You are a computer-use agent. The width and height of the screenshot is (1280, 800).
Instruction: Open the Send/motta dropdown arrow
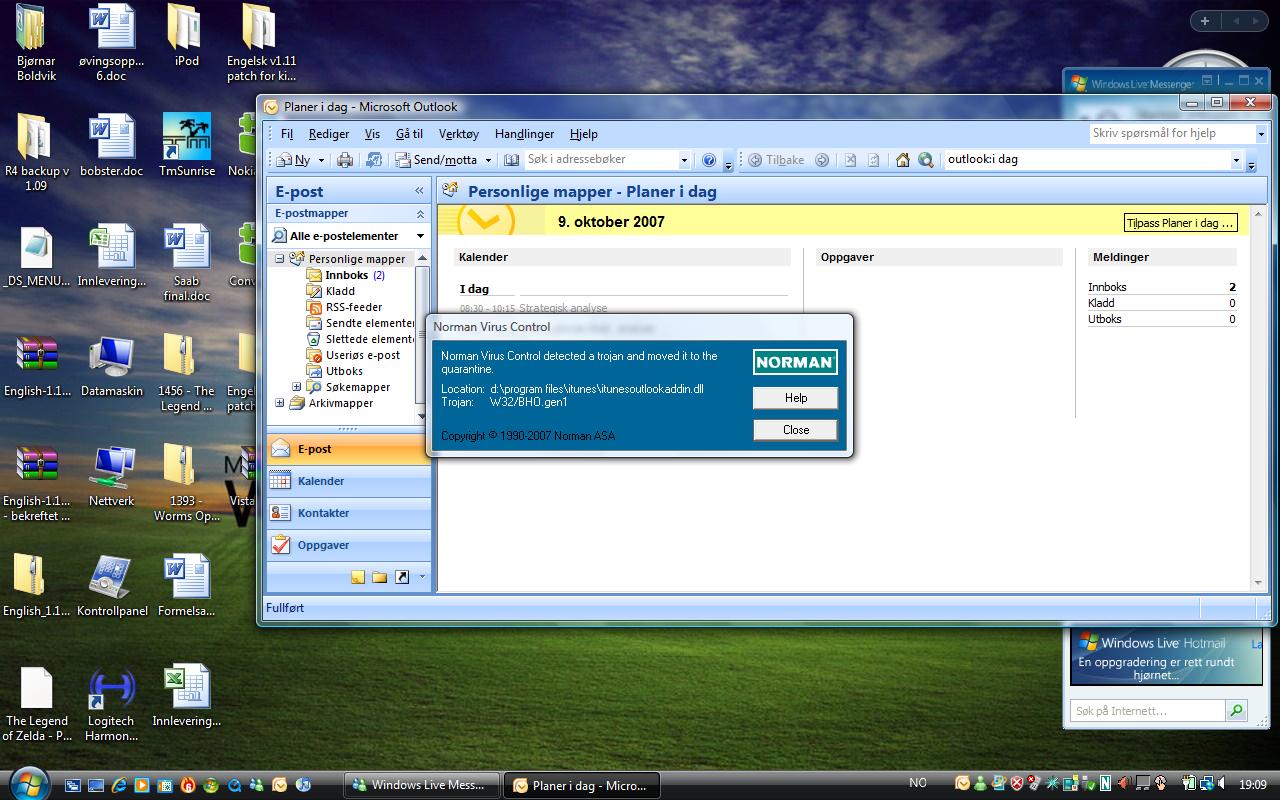pos(488,160)
